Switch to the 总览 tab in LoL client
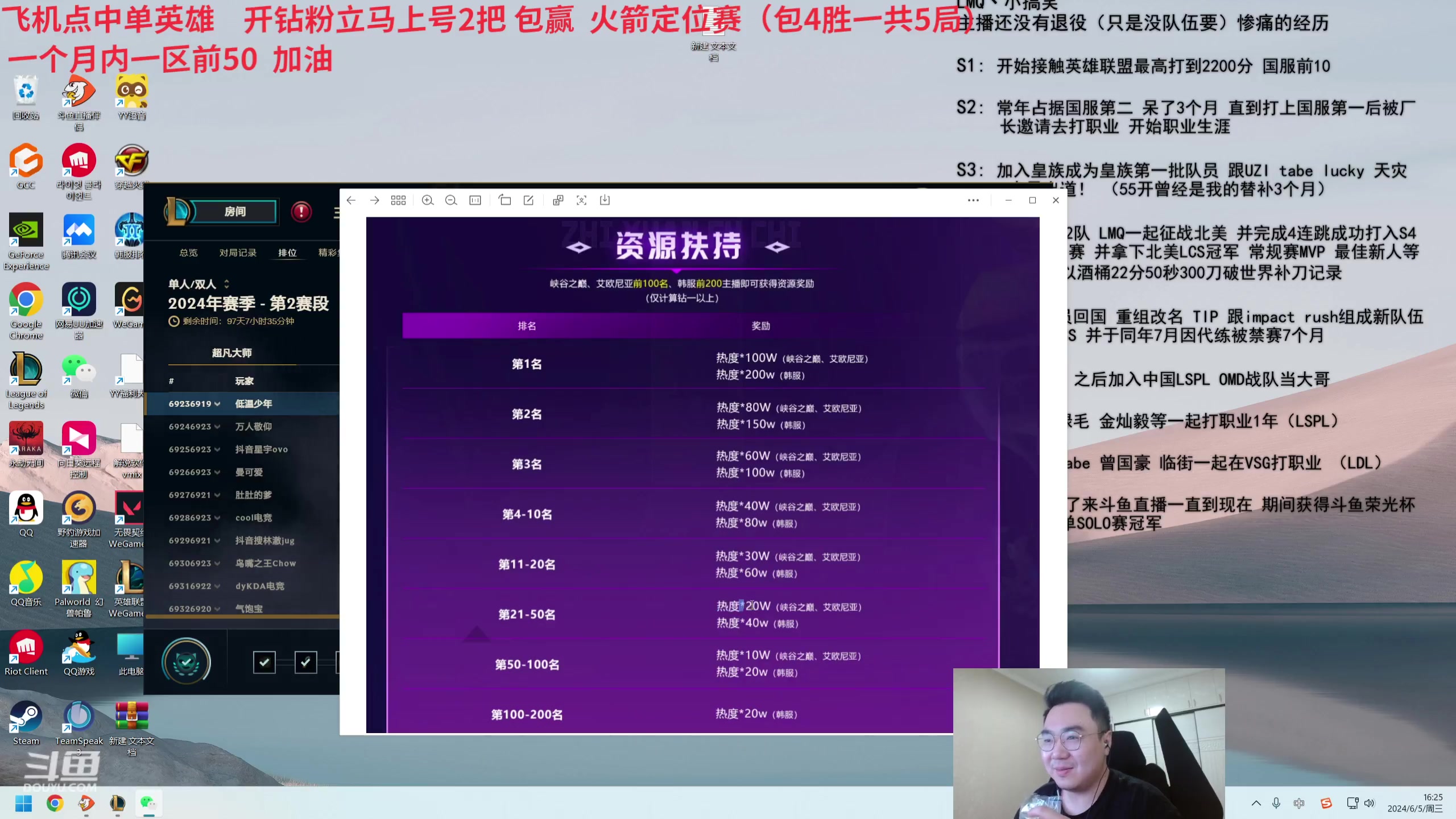This screenshot has height=819, width=1456. click(x=188, y=253)
